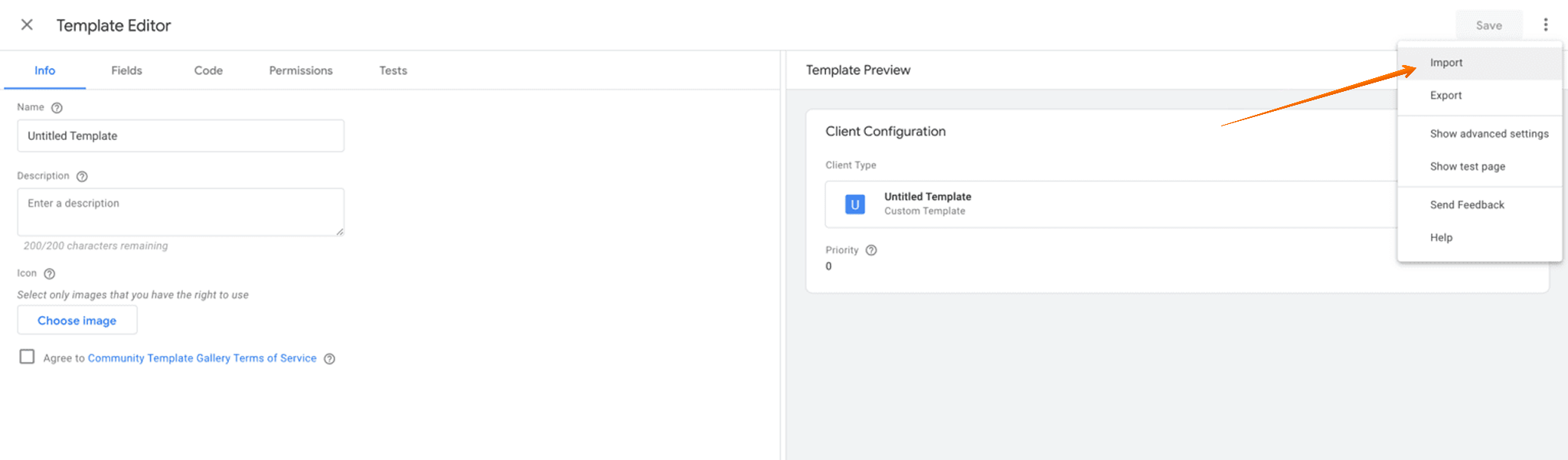
Task: Open Help from the overflow menu
Action: [1479, 238]
